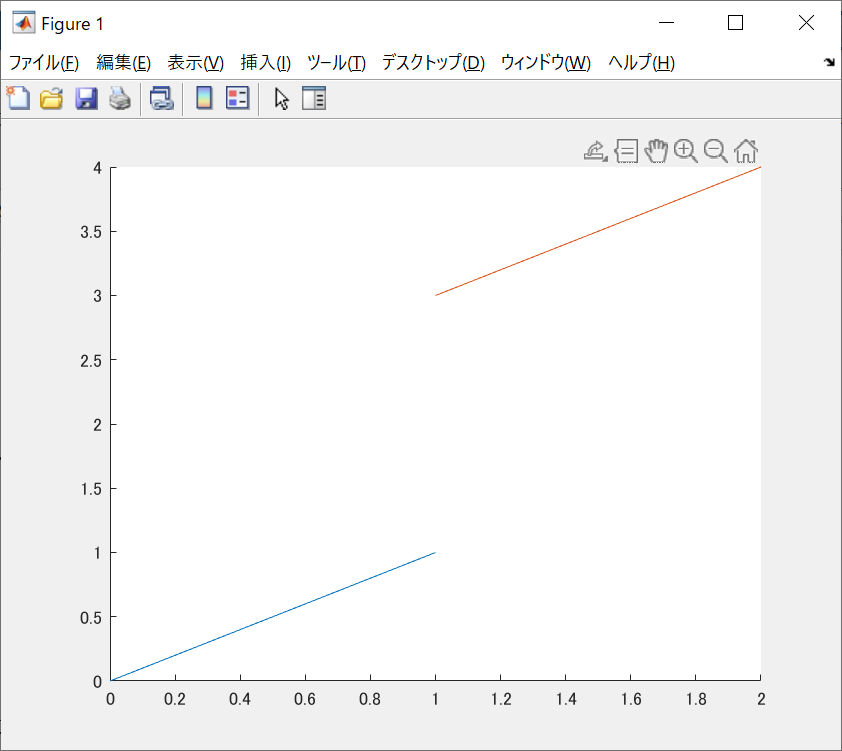Save the figure with floppy icon
The width and height of the screenshot is (842, 751).
click(86, 99)
